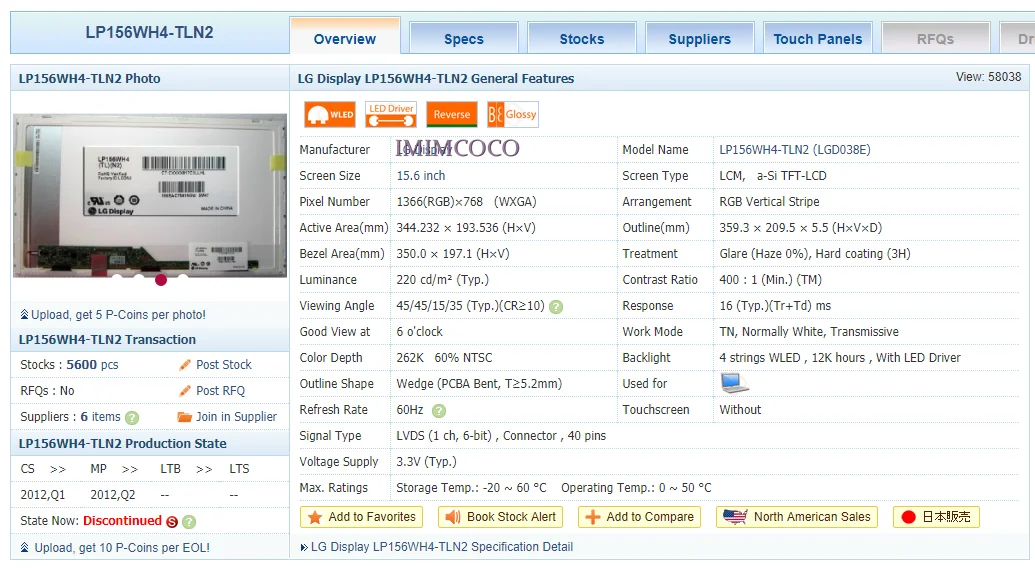This screenshot has height=570, width=1035.
Task: Click help icon next to Discontinued state
Action: (189, 522)
